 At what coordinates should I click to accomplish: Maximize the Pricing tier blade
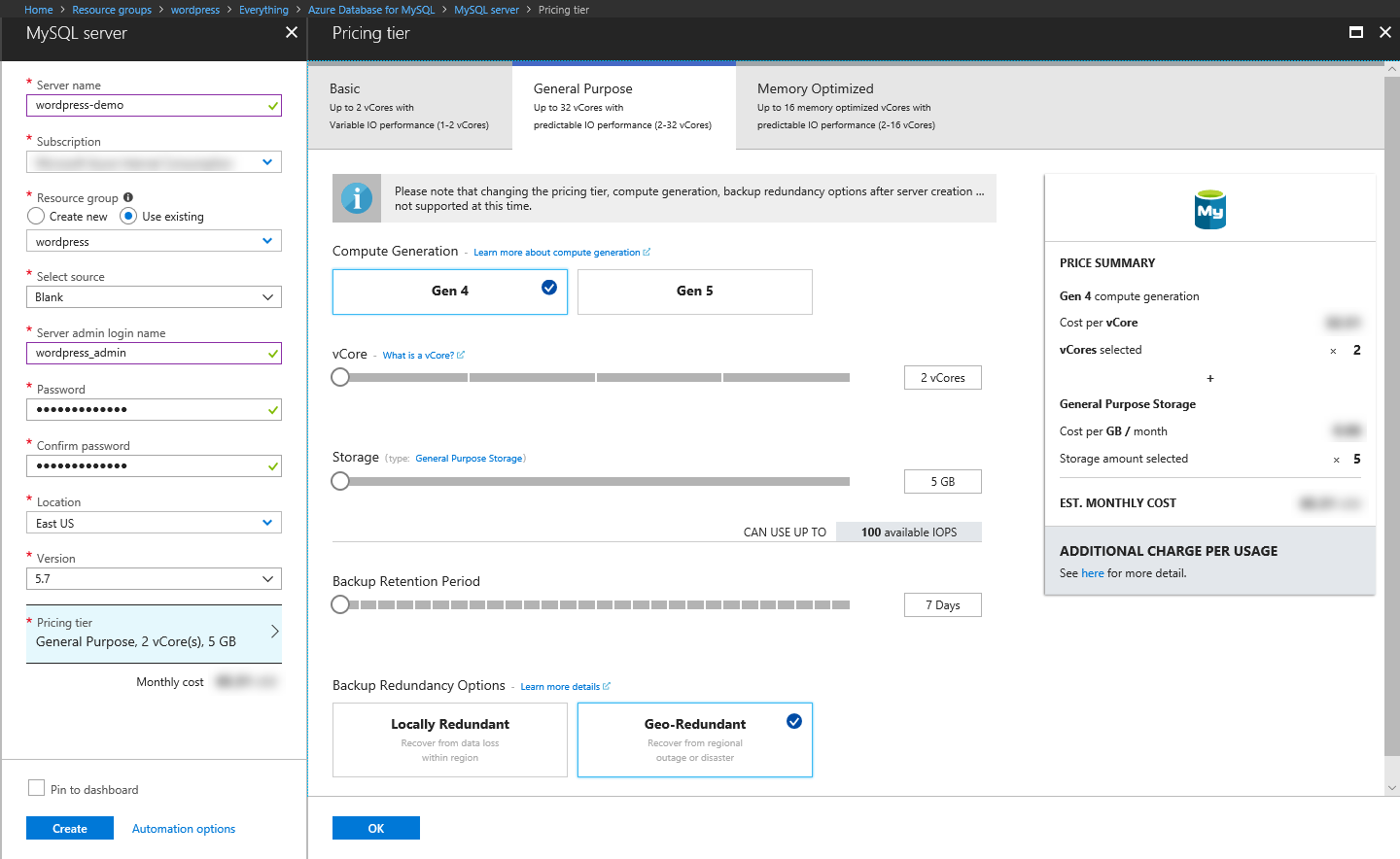click(1356, 32)
